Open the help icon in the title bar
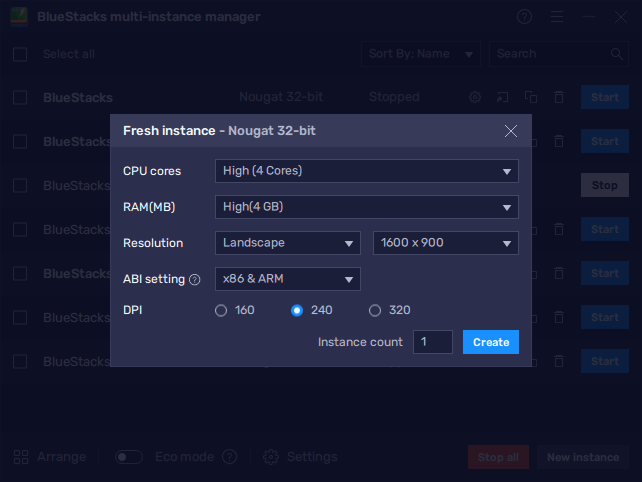Viewport: 642px width, 482px height. pos(524,17)
